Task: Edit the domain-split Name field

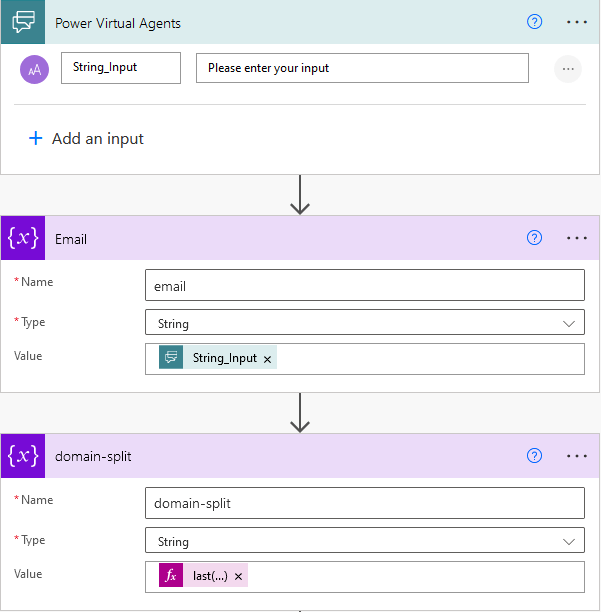Action: tap(365, 503)
